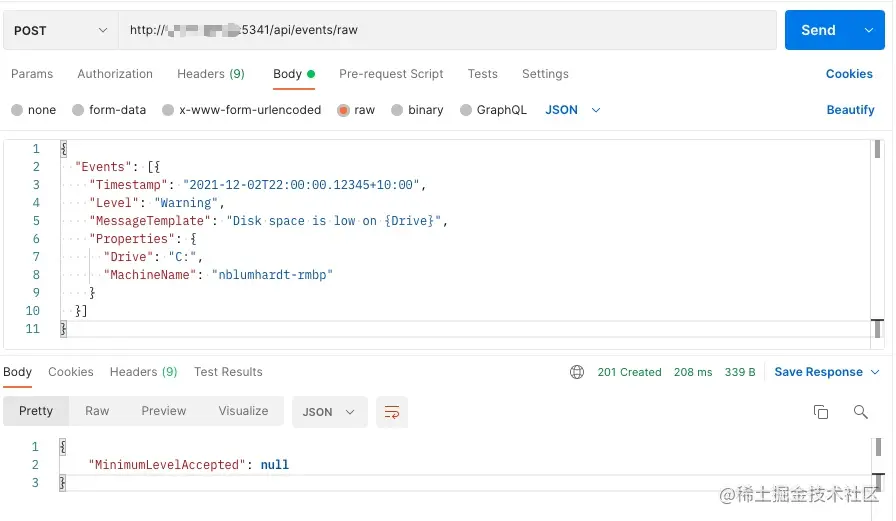Click the 201 Created status text
This screenshot has height=521, width=896.
[629, 372]
